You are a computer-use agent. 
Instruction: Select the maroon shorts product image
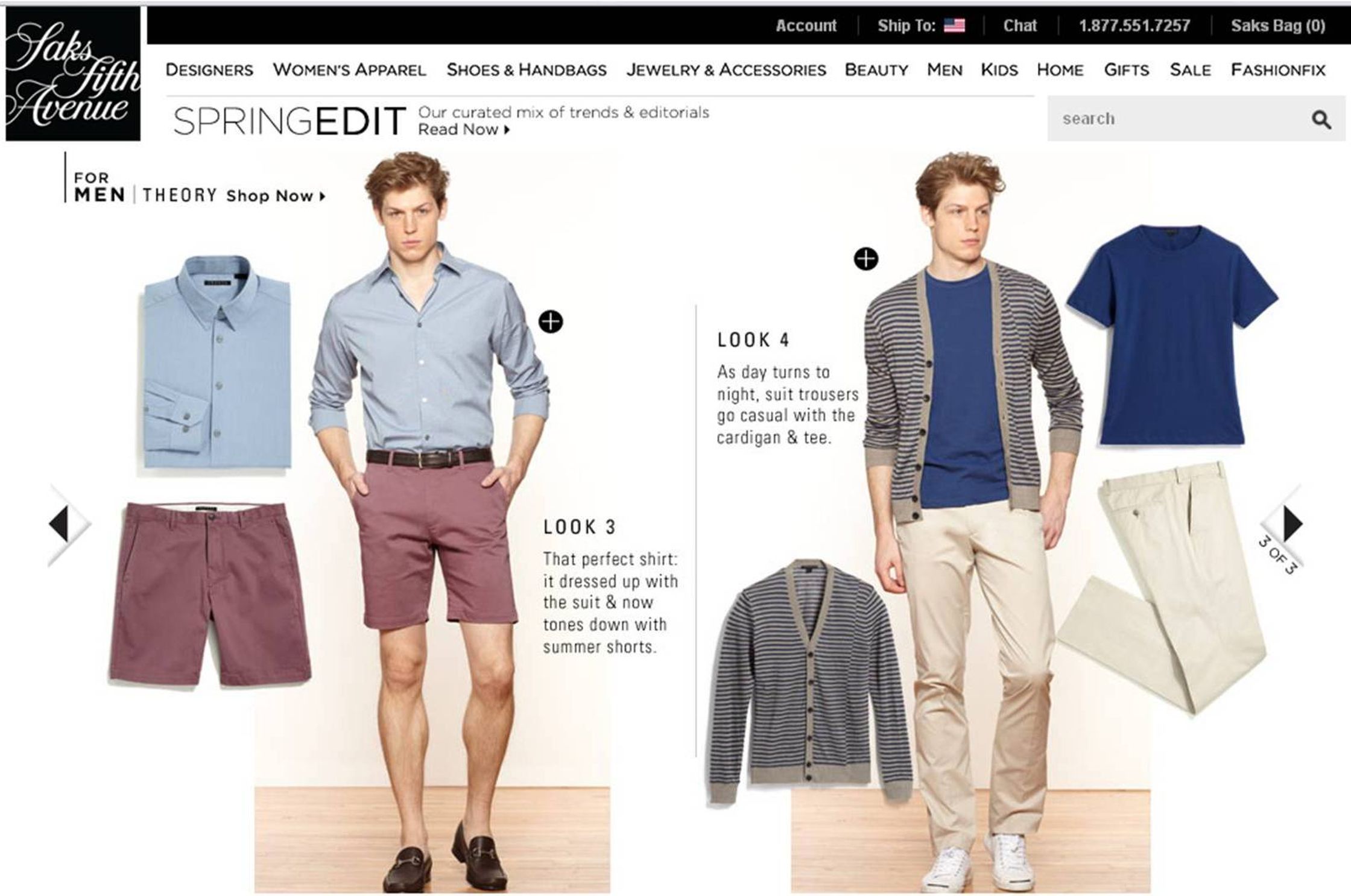click(x=210, y=595)
